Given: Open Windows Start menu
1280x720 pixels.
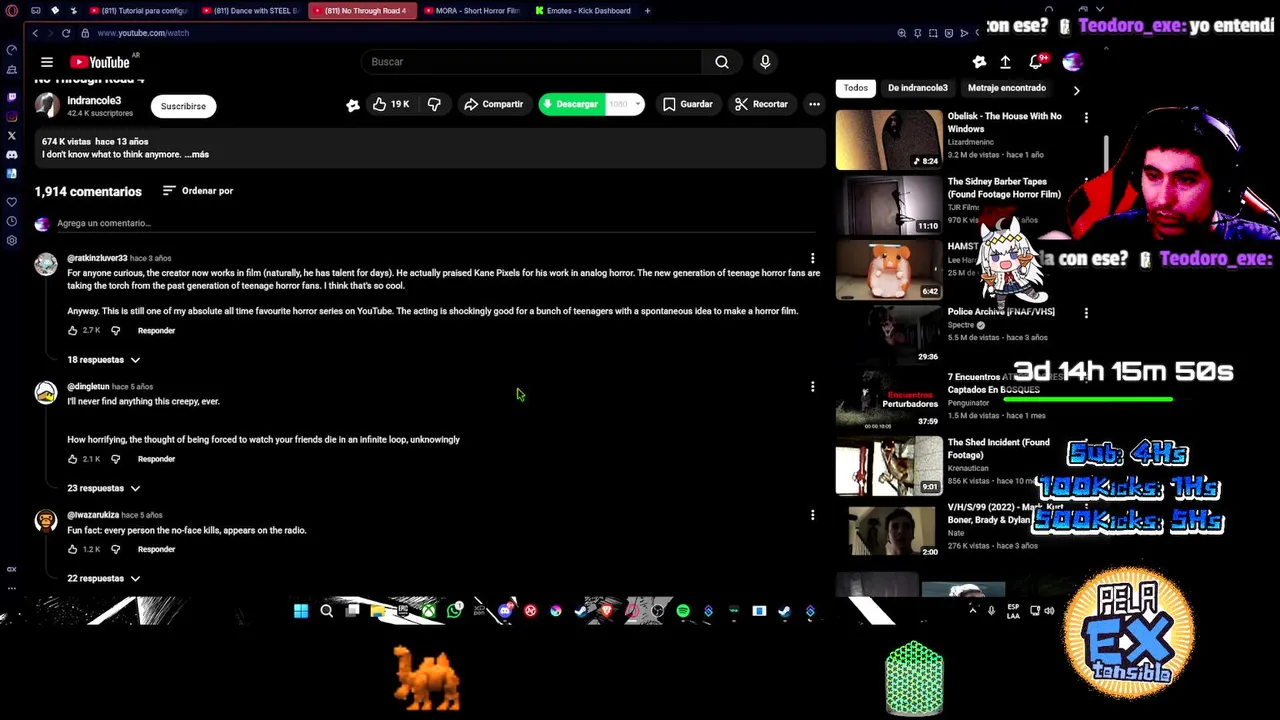Looking at the screenshot, I should pos(301,610).
